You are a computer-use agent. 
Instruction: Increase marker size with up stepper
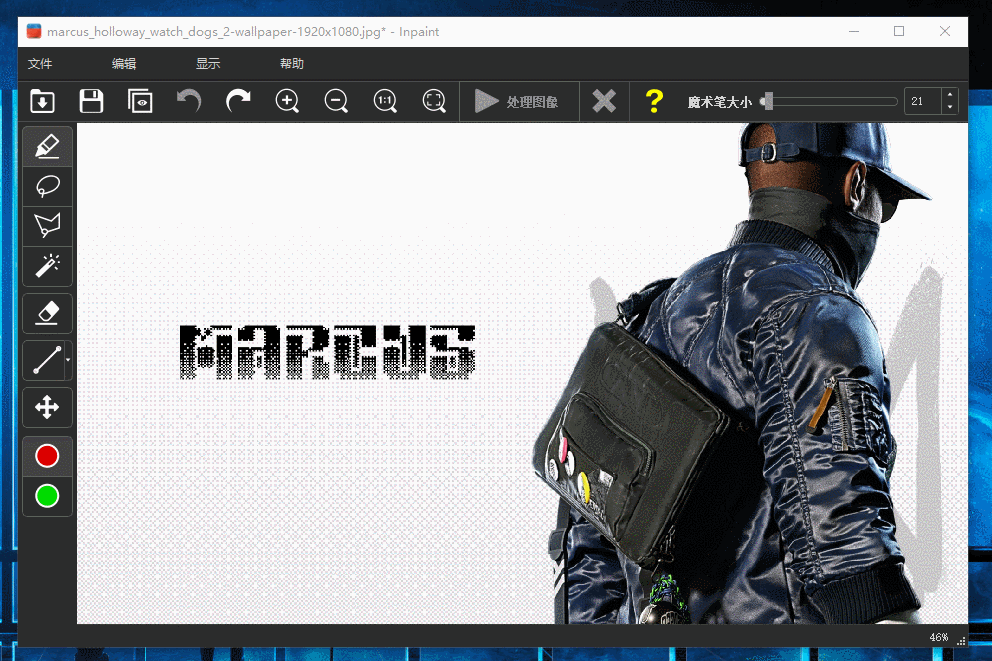click(x=949, y=95)
